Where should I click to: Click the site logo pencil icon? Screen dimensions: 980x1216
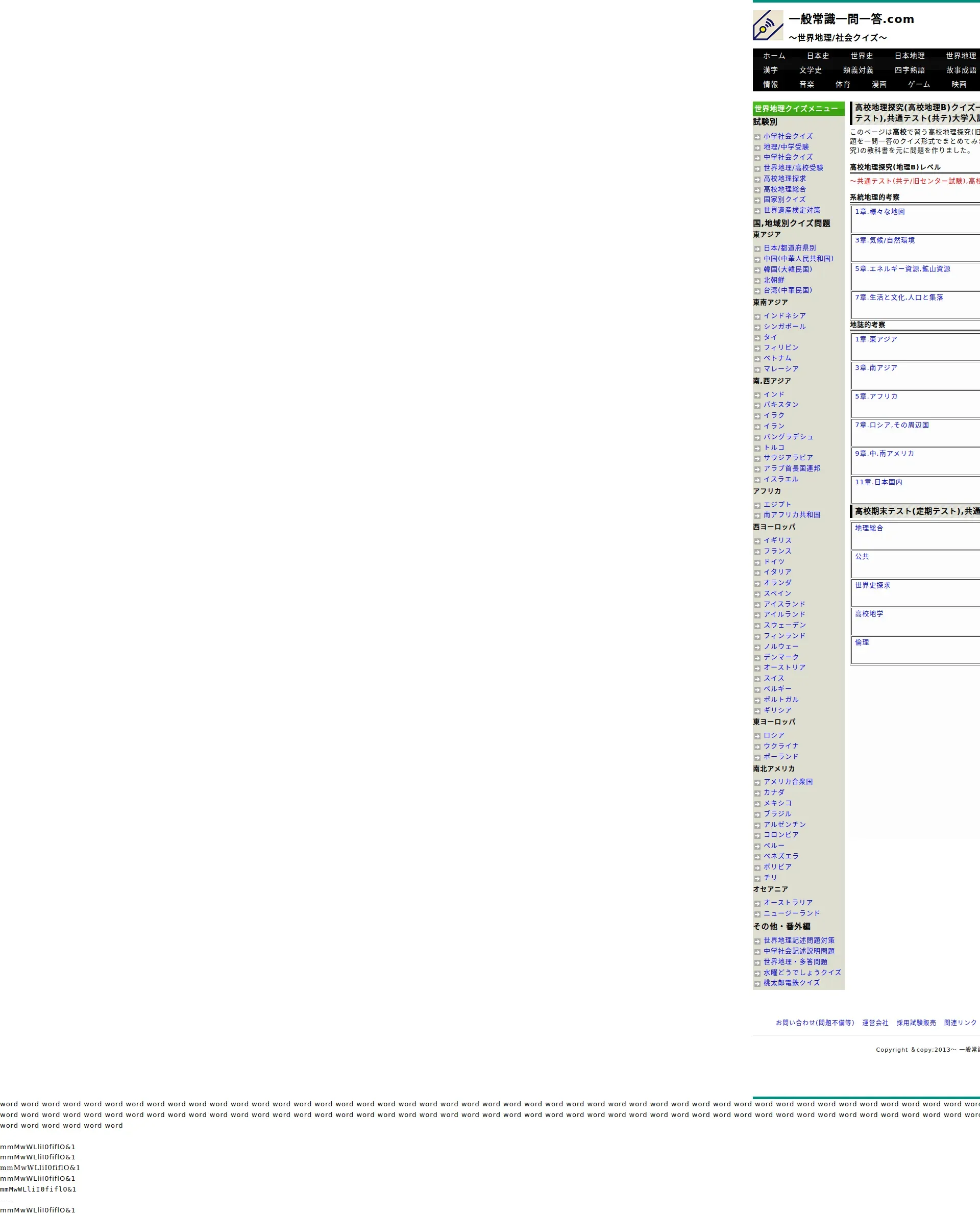[x=768, y=26]
